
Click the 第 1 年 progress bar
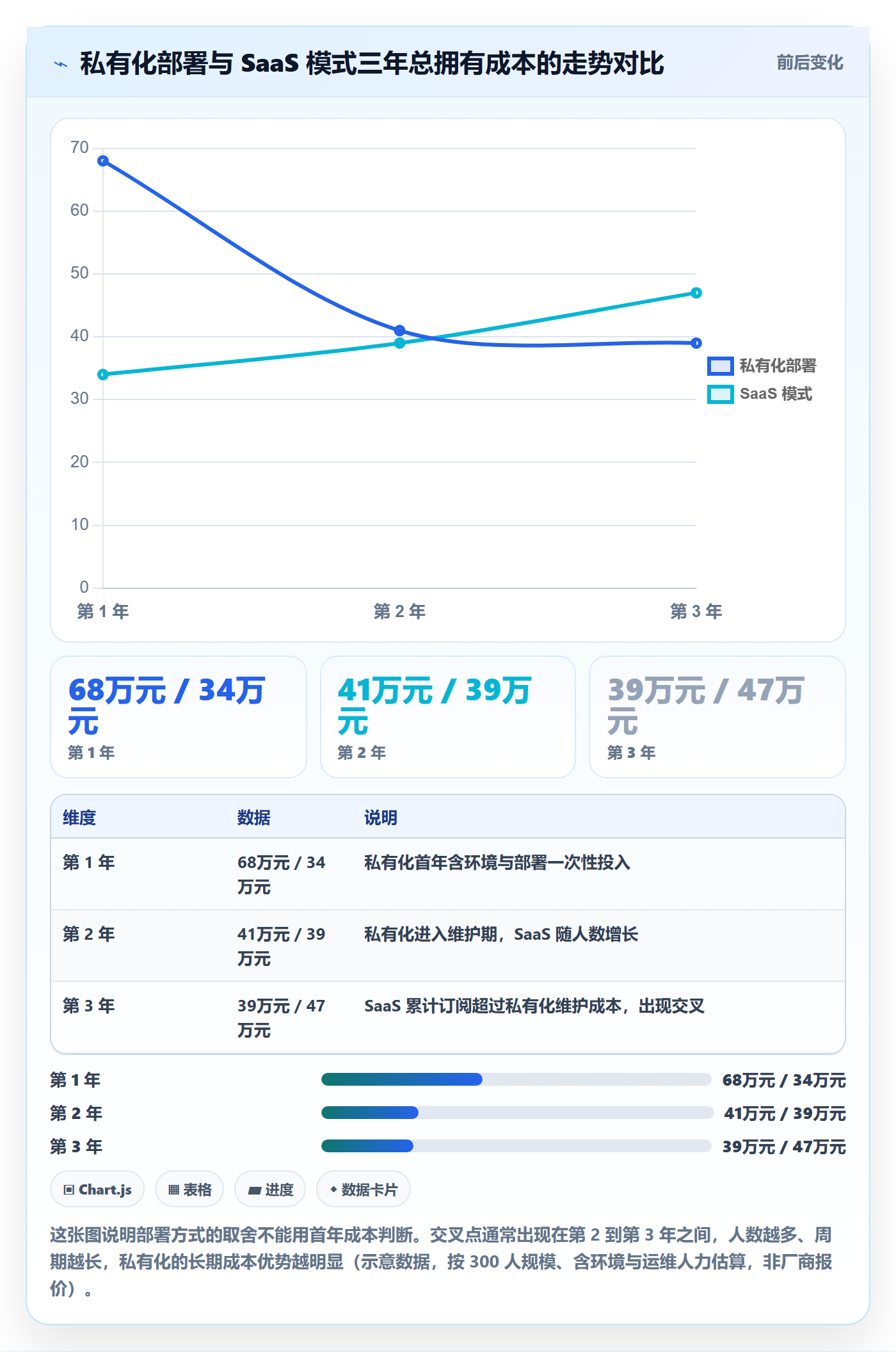(x=516, y=1079)
